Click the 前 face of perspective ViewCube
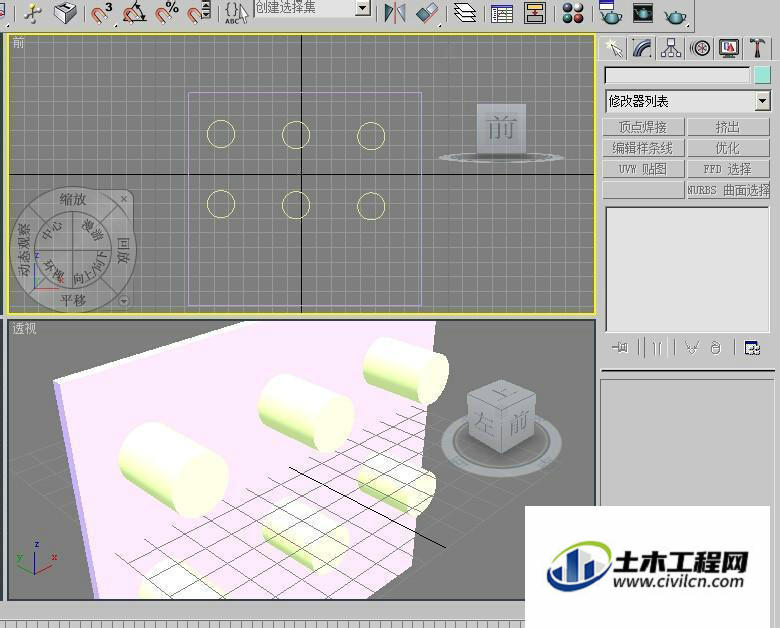Screen dimensions: 780x628 [x=518, y=424]
